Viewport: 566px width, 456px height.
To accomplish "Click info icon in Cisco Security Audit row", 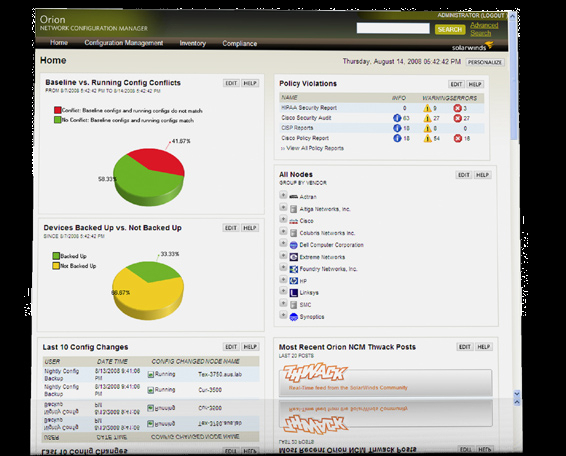I will 397,118.
